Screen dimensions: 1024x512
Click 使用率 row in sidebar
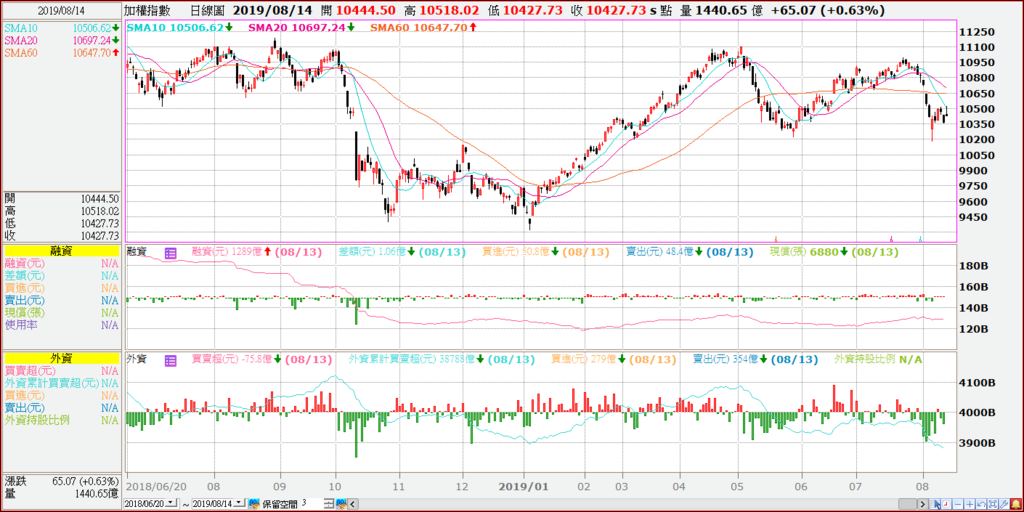click(x=61, y=325)
